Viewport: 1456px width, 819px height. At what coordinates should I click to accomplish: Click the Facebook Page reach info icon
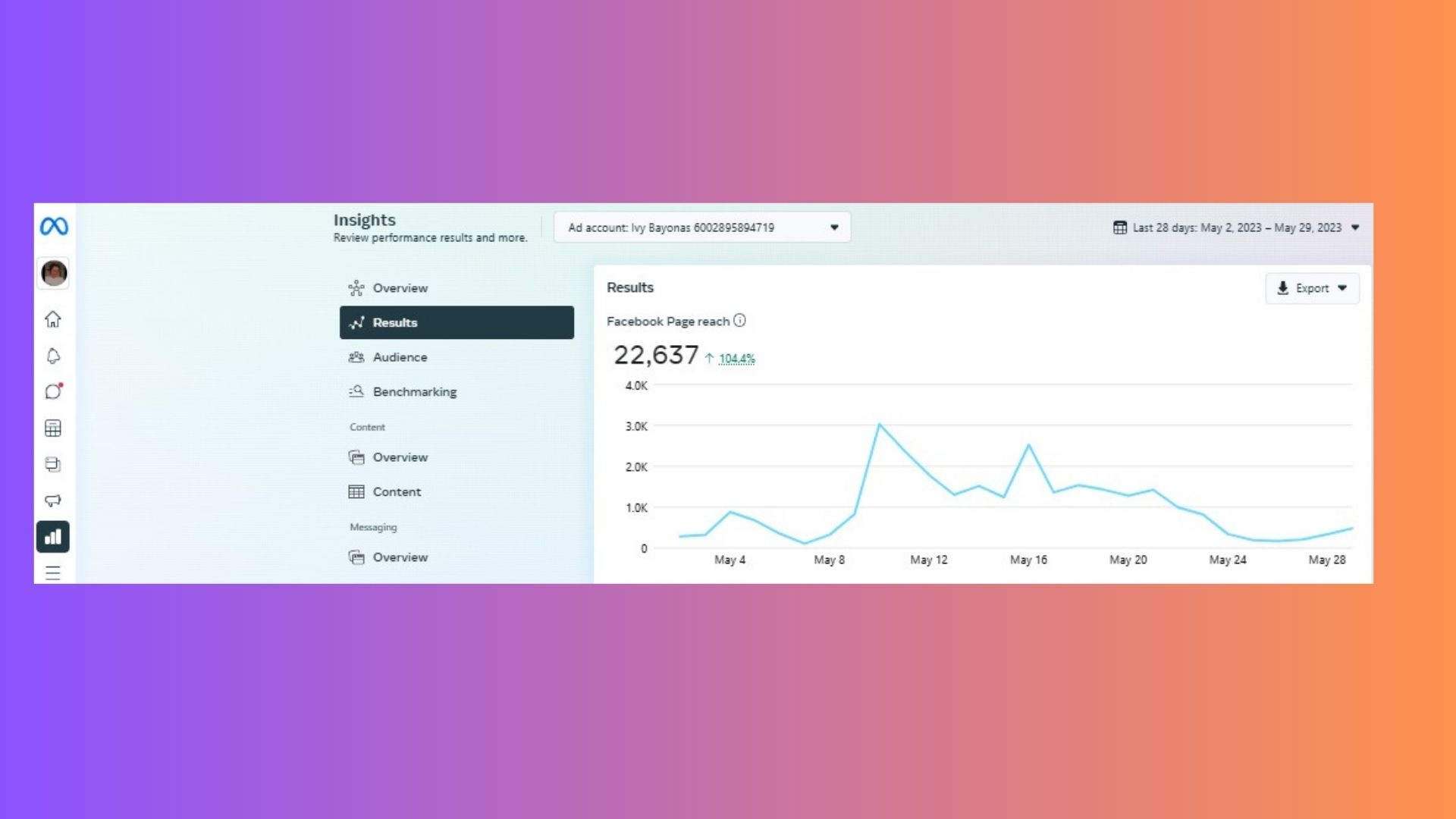coord(739,321)
